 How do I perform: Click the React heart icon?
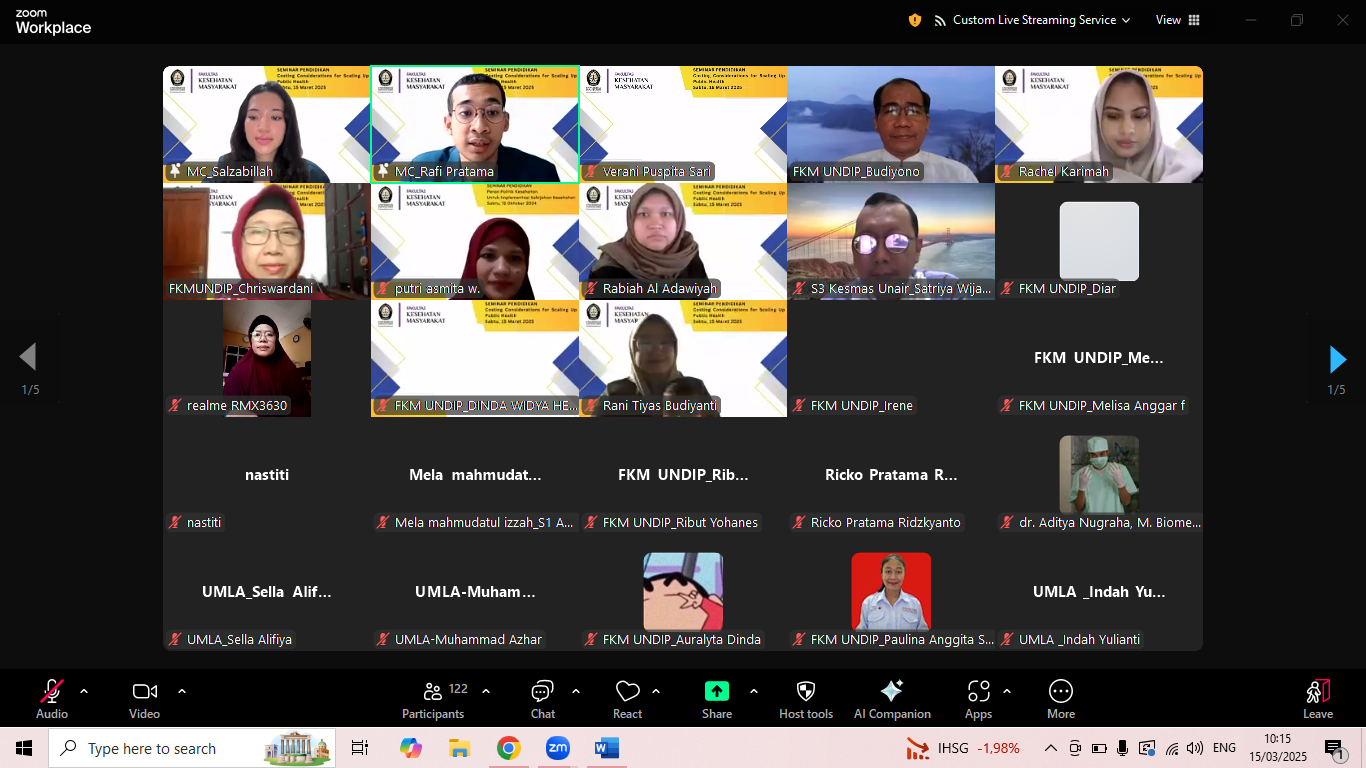coord(627,692)
